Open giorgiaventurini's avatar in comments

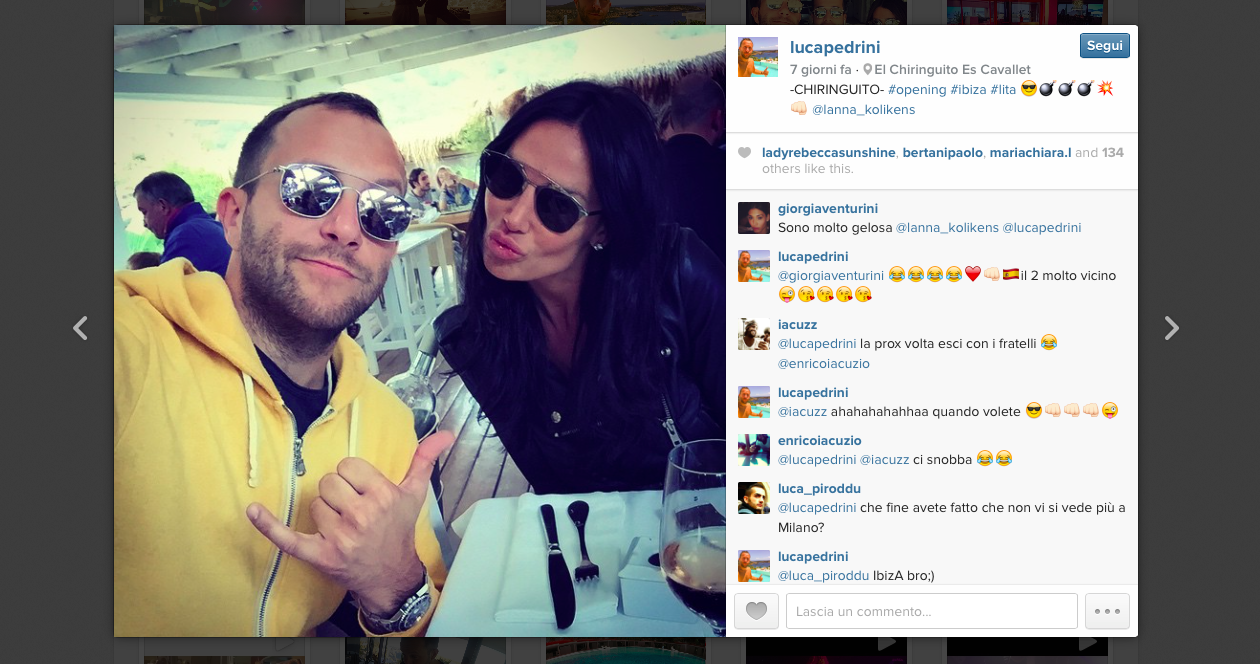tap(754, 218)
